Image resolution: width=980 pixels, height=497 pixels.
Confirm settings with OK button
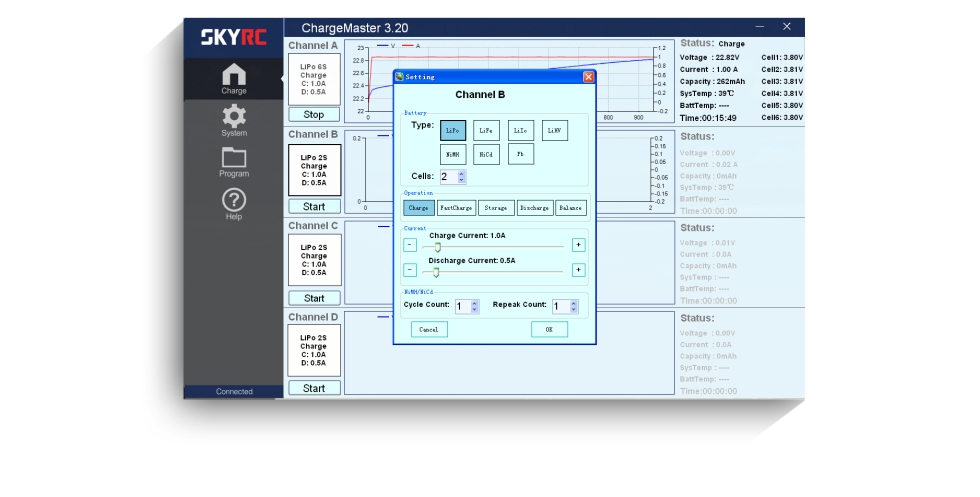549,329
